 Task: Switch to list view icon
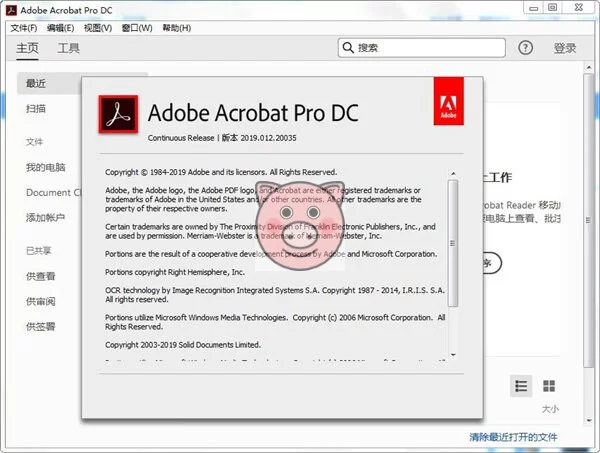[521, 386]
